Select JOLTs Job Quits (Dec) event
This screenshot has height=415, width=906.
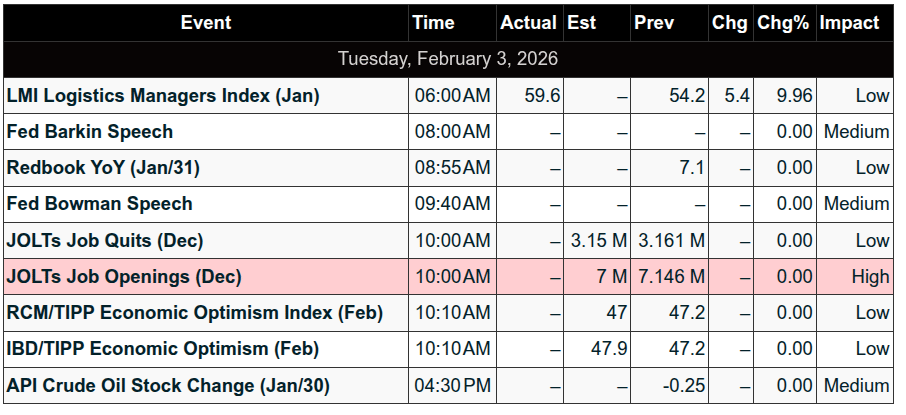click(105, 240)
